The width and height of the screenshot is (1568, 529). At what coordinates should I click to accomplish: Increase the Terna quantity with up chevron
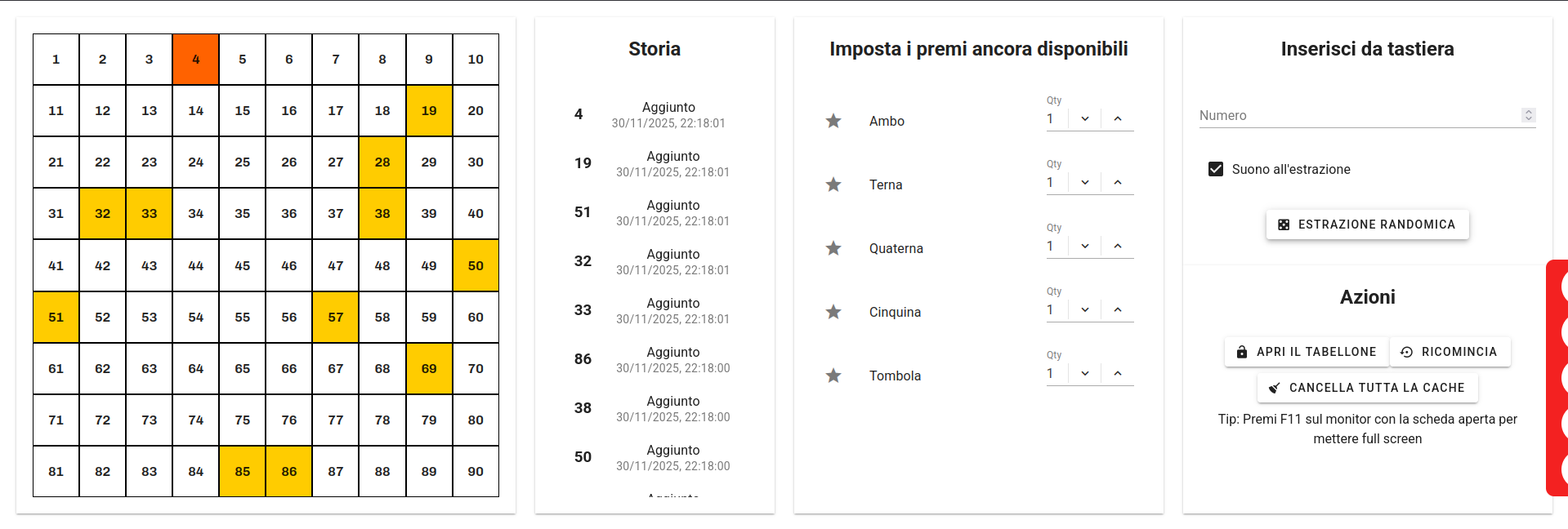tap(1118, 183)
